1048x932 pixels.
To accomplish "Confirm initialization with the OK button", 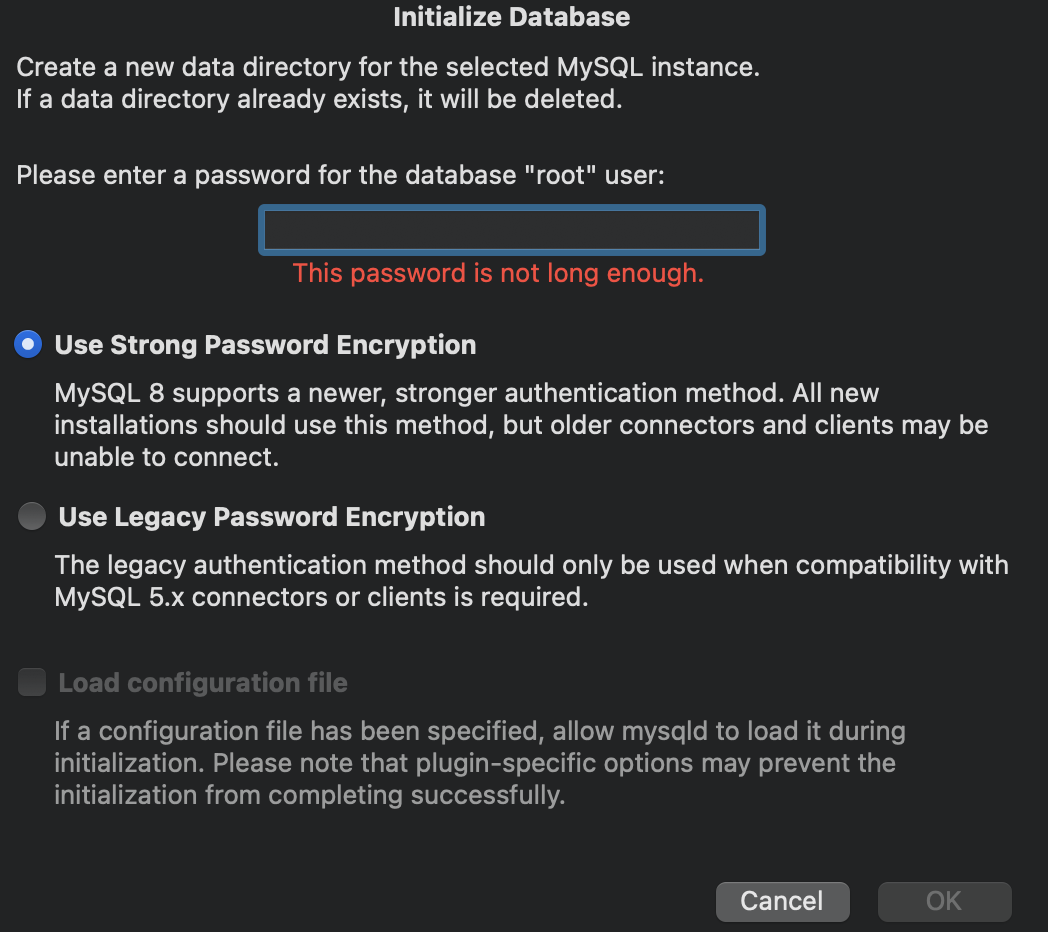I will pos(943,901).
